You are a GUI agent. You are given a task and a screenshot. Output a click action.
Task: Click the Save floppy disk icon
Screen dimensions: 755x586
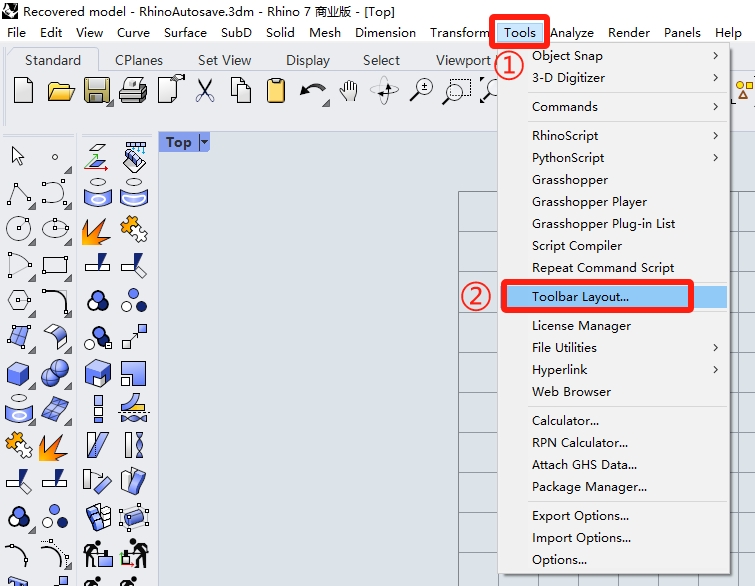pyautogui.click(x=97, y=91)
